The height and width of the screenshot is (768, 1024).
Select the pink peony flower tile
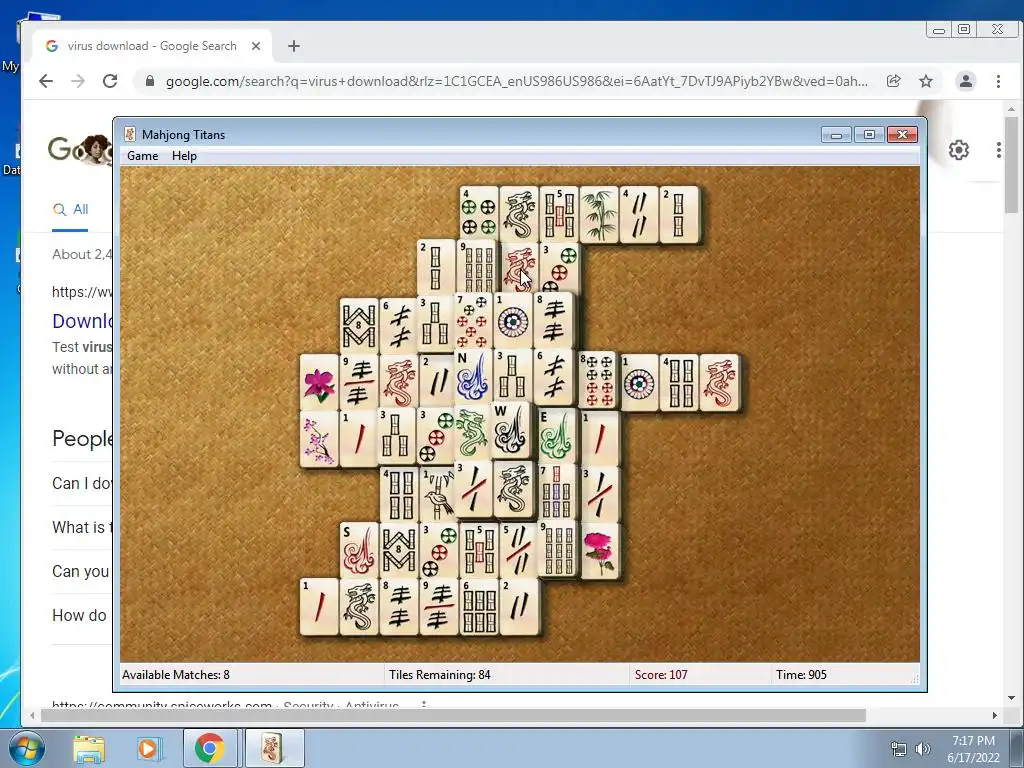pyautogui.click(x=599, y=551)
